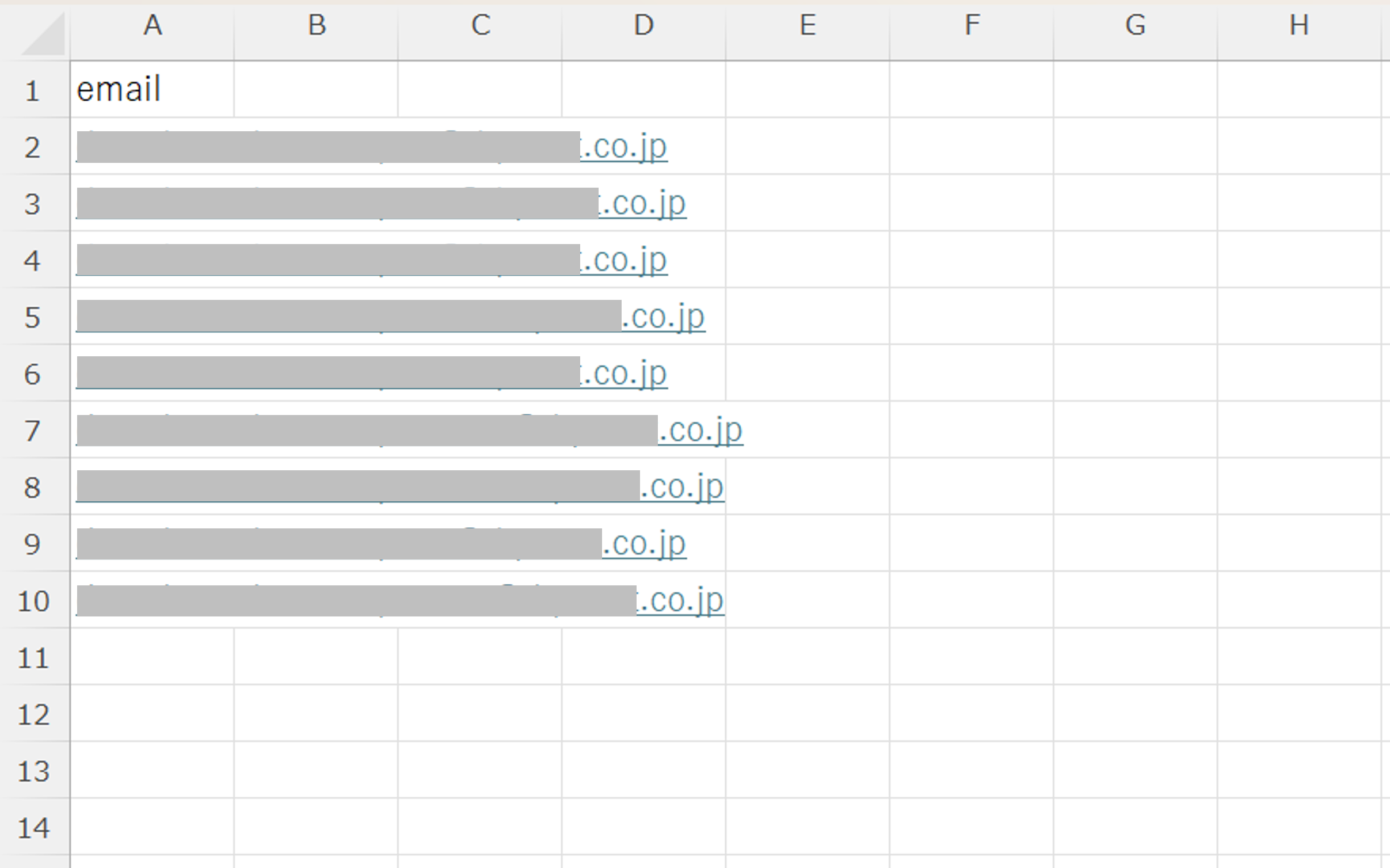The height and width of the screenshot is (868, 1390).
Task: Open the email link in row 2
Action: click(x=372, y=147)
